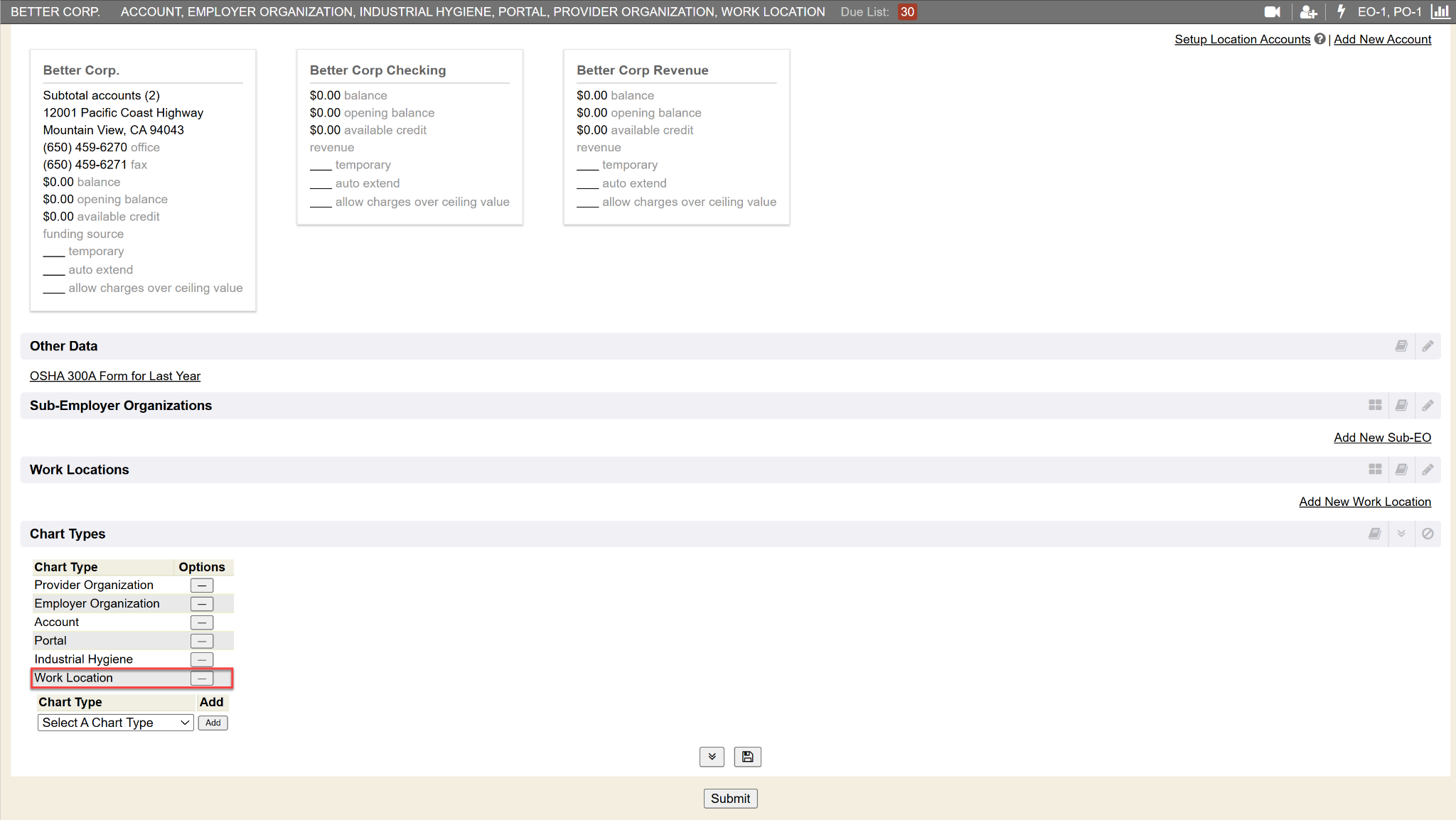
Task: Remove the Provider Organization chart type
Action: point(202,586)
